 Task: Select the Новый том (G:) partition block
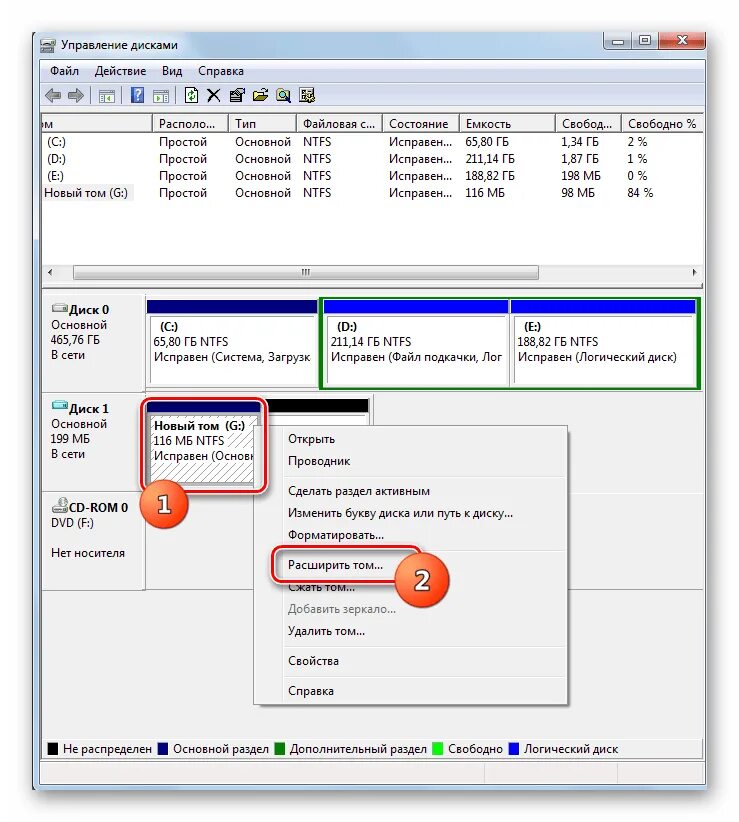point(203,443)
